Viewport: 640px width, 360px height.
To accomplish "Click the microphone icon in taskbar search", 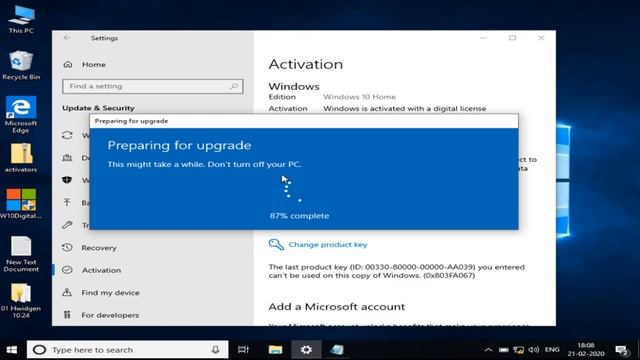I will (x=216, y=350).
